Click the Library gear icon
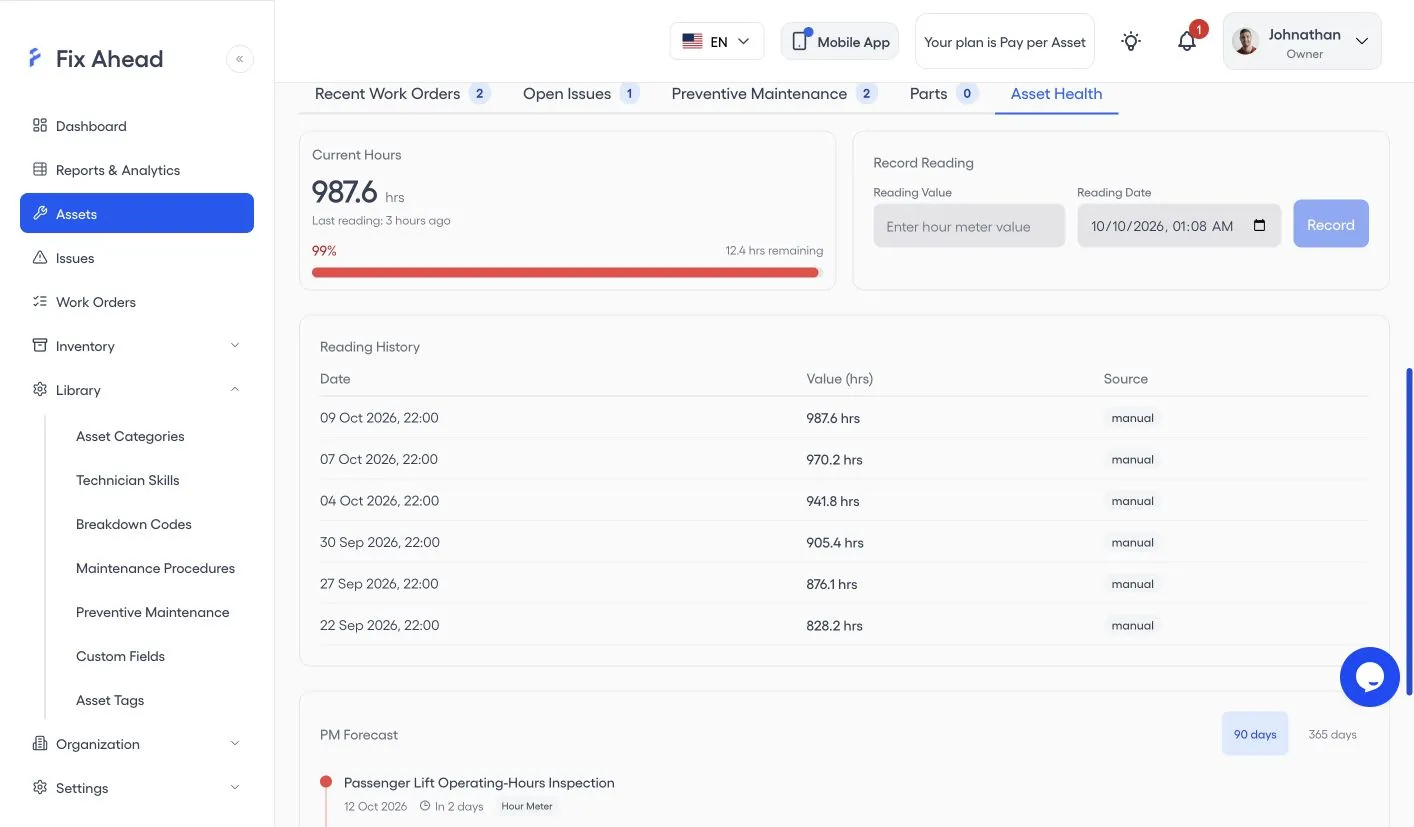Viewport: 1414px width, 827px height. (x=40, y=390)
